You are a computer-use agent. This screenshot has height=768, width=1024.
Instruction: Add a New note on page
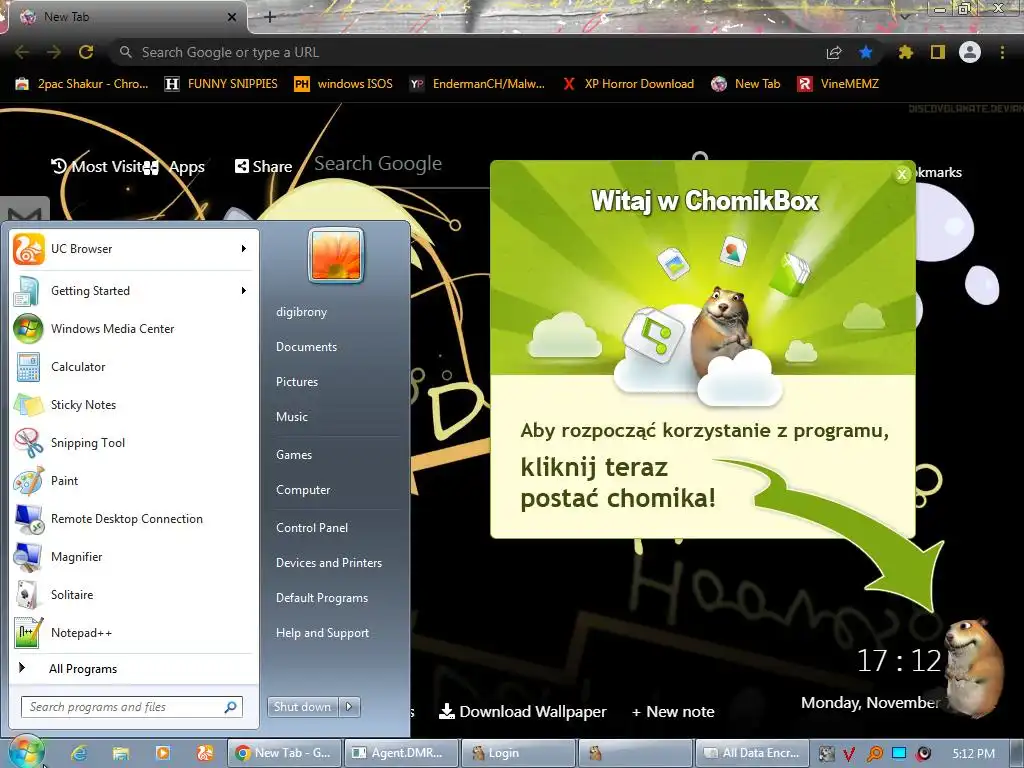[673, 712]
